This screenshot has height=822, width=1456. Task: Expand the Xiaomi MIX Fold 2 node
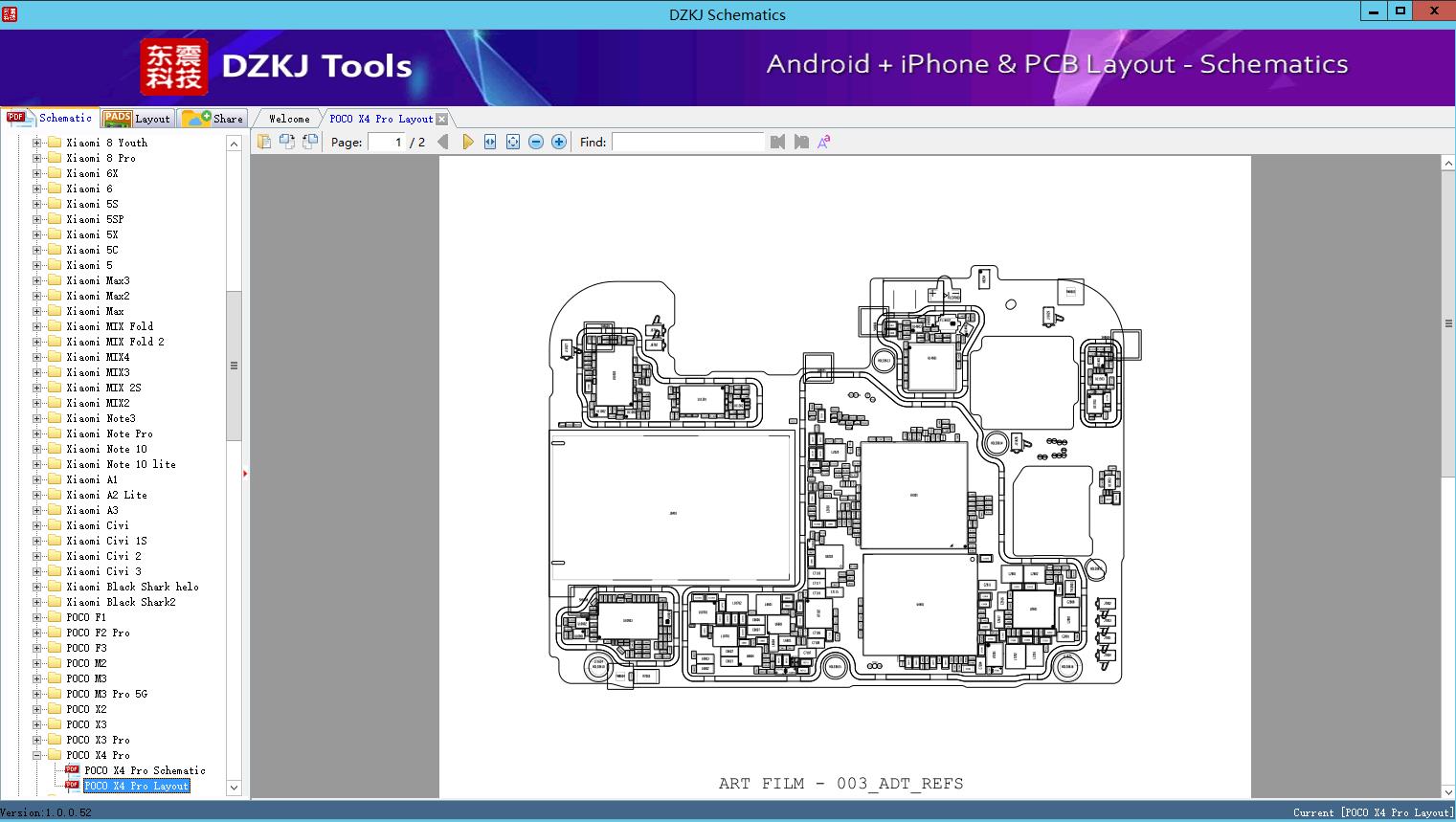pos(37,342)
